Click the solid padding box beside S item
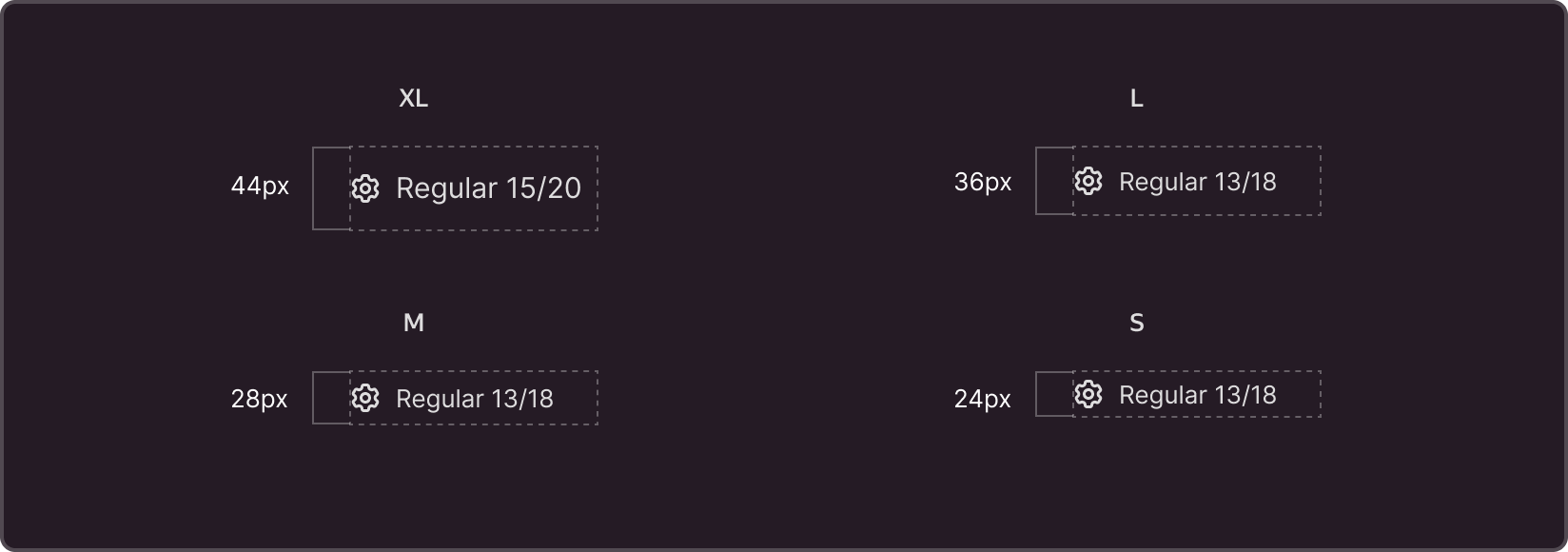The height and width of the screenshot is (552, 1568). 1054,394
